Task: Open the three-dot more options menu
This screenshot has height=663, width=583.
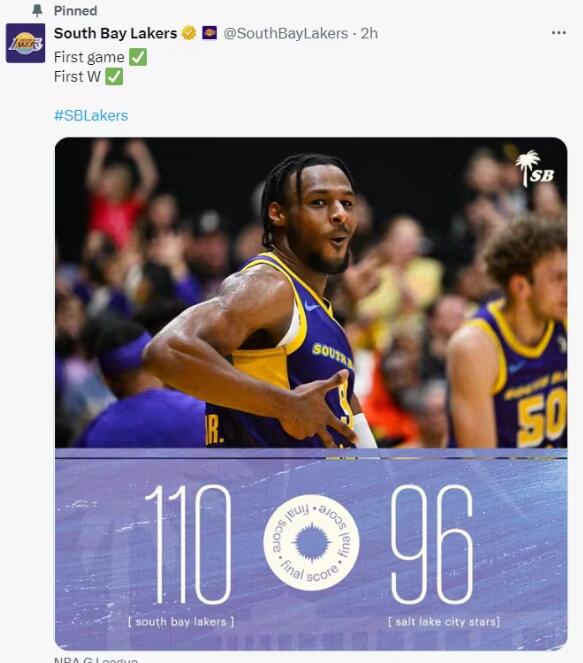Action: [x=558, y=33]
